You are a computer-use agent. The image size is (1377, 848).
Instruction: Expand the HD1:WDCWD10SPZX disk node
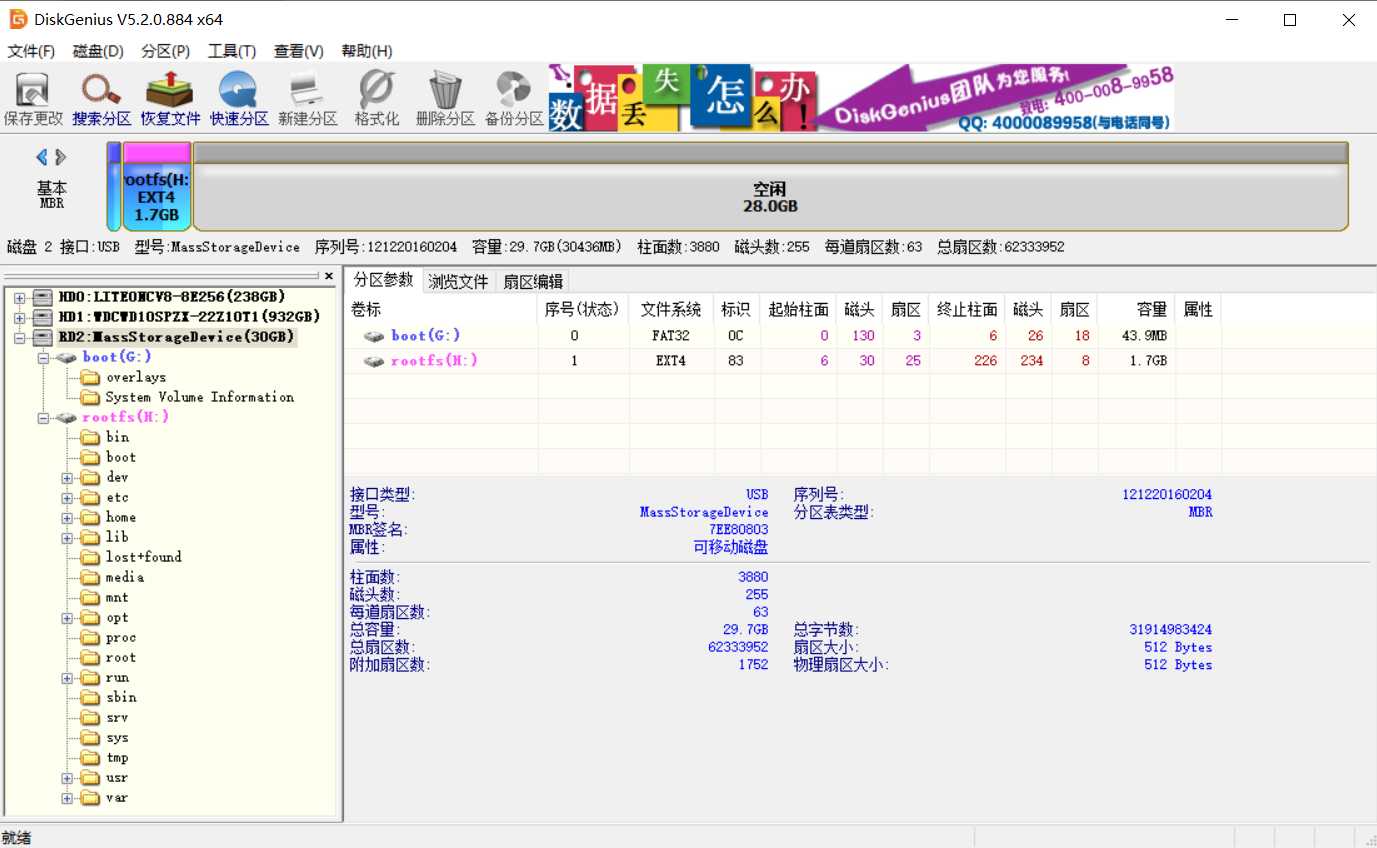(20, 317)
